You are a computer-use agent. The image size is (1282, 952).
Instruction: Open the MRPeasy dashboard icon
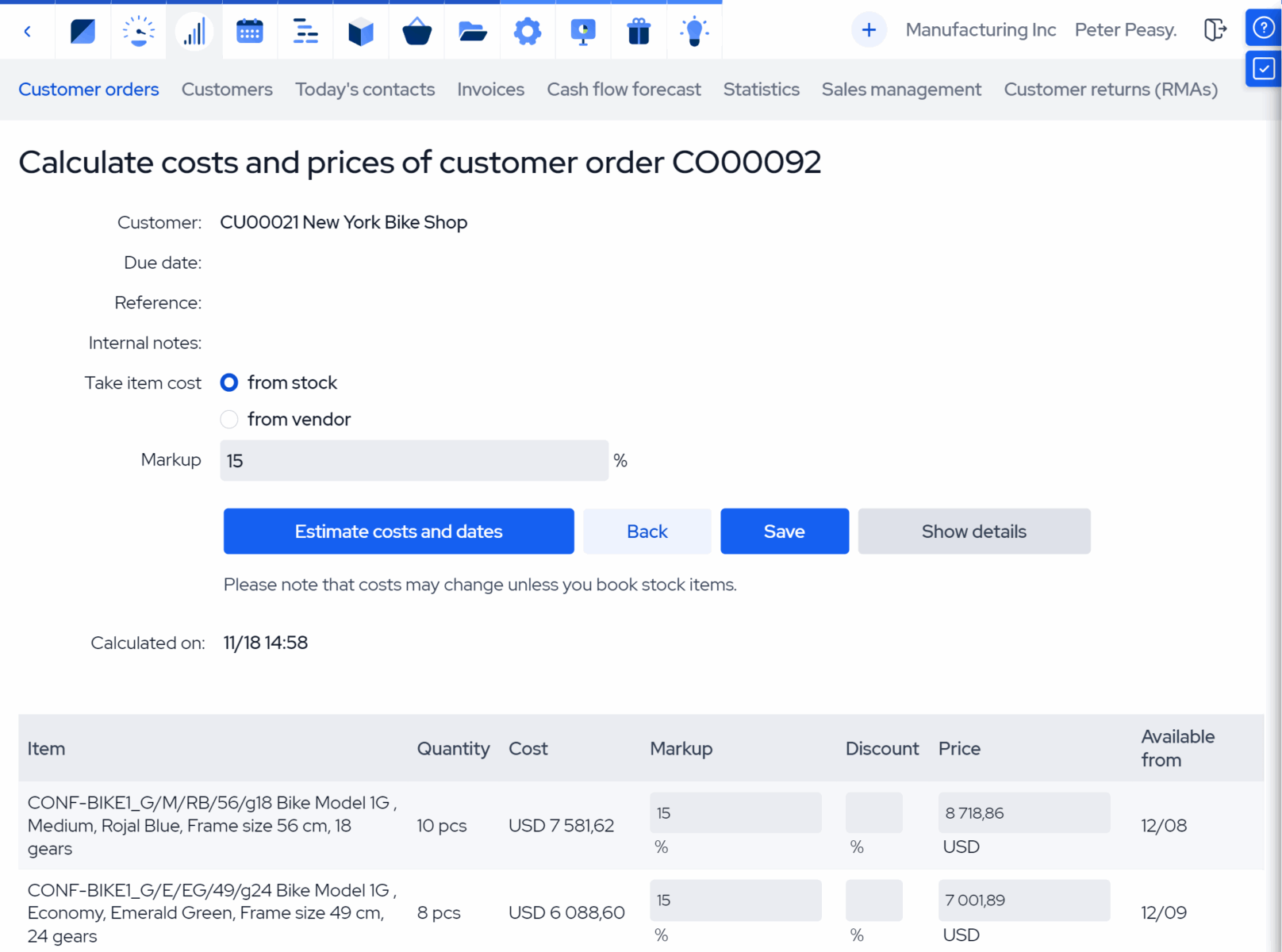pyautogui.click(x=82, y=30)
